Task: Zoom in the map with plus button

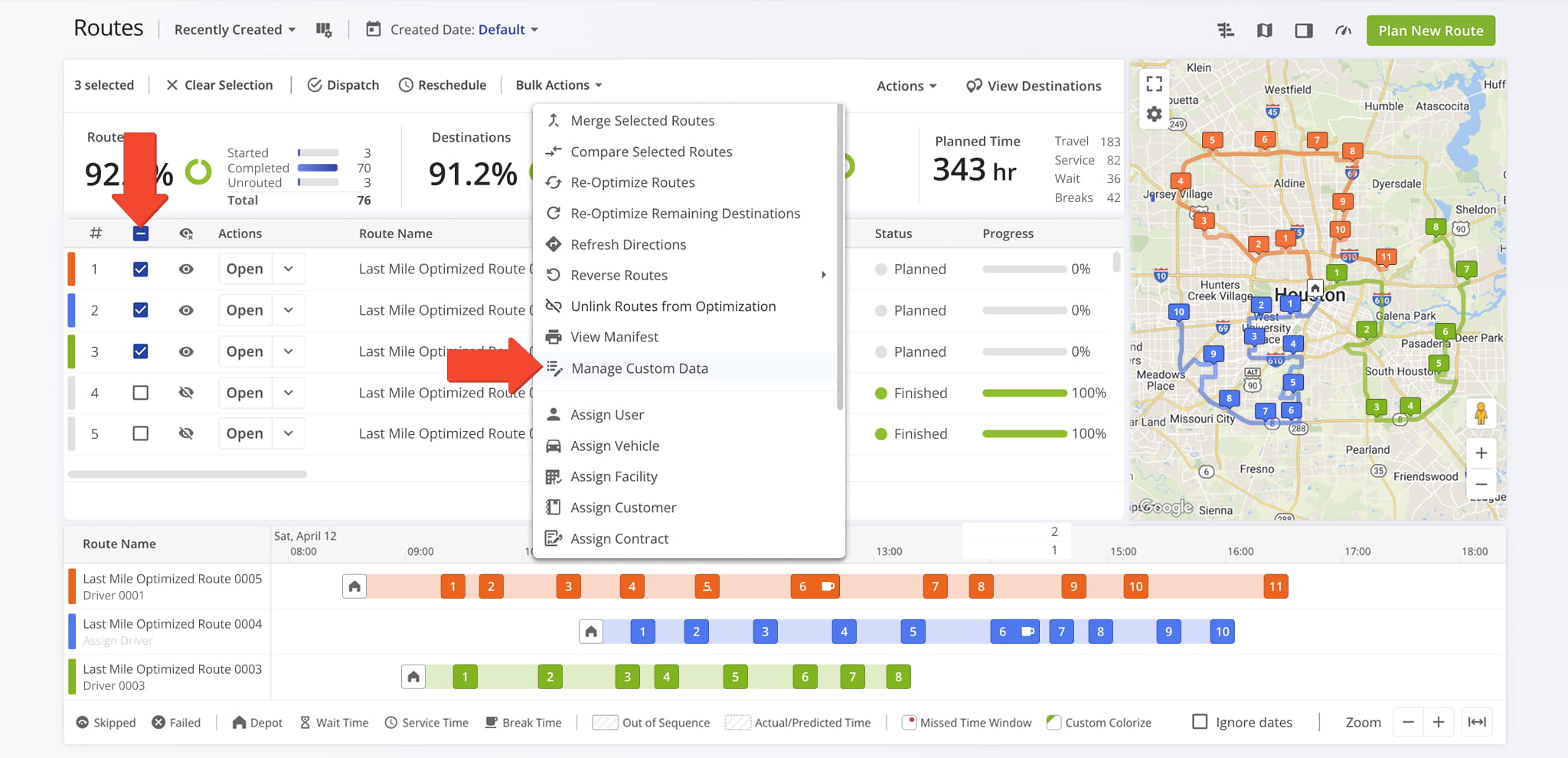Action: click(x=1481, y=453)
